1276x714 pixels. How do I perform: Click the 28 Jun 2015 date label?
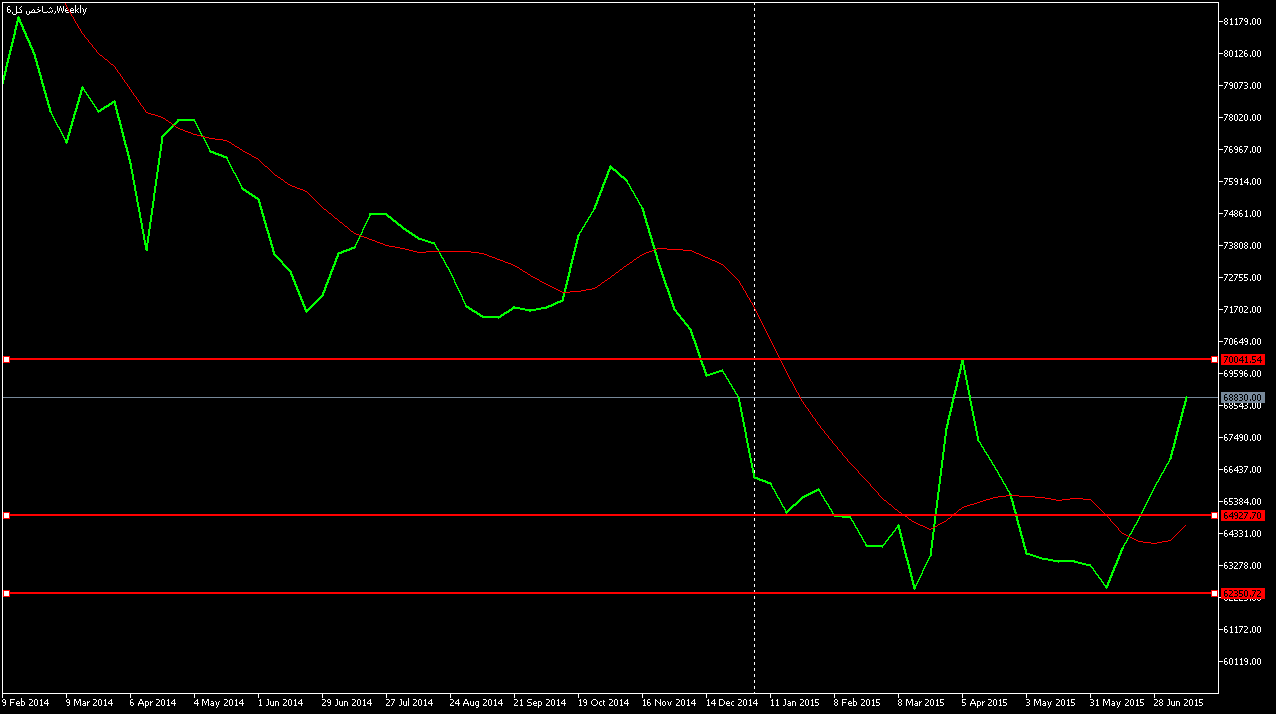pyautogui.click(x=1178, y=702)
